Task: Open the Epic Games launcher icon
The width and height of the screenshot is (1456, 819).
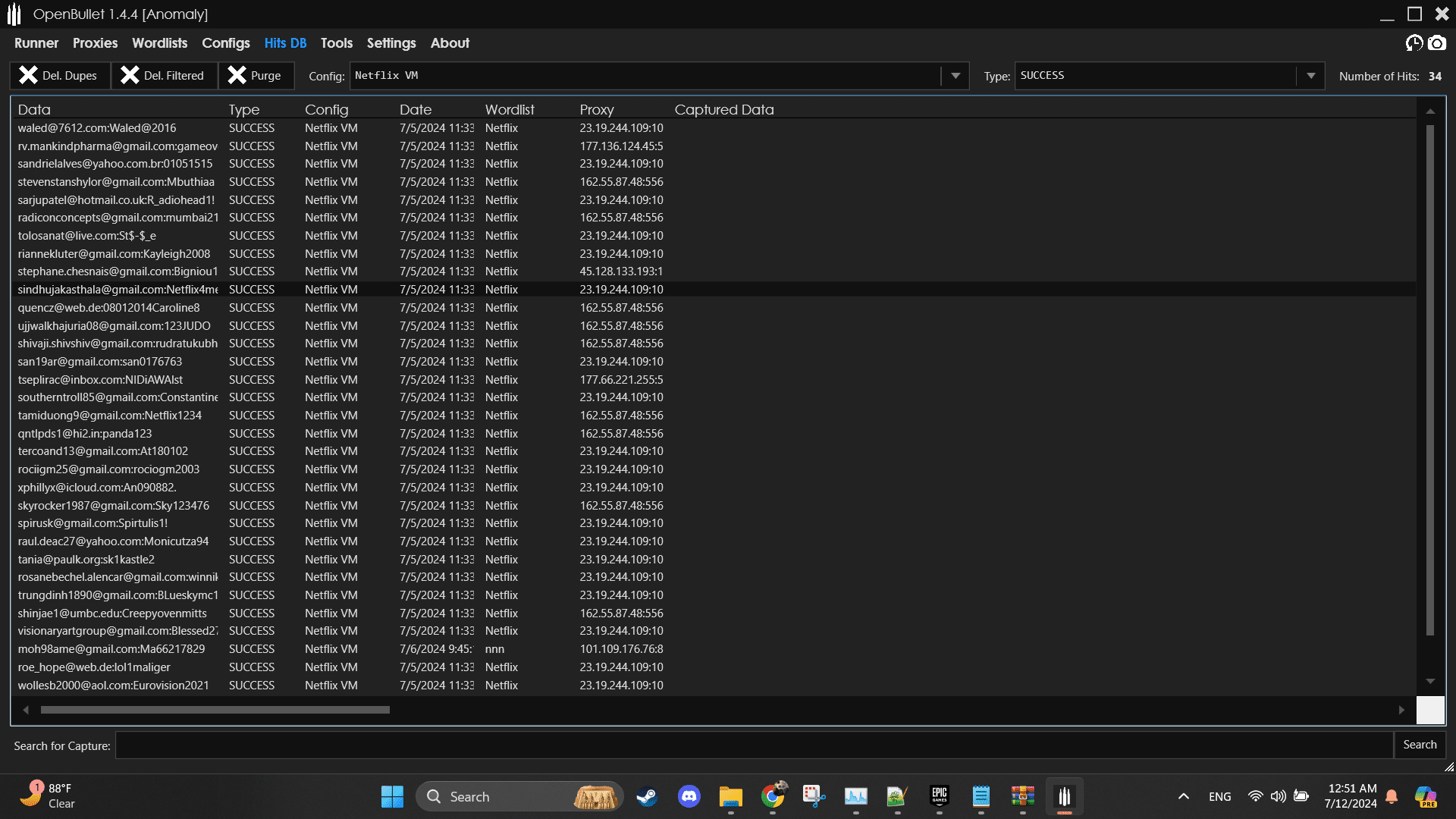Action: click(939, 796)
